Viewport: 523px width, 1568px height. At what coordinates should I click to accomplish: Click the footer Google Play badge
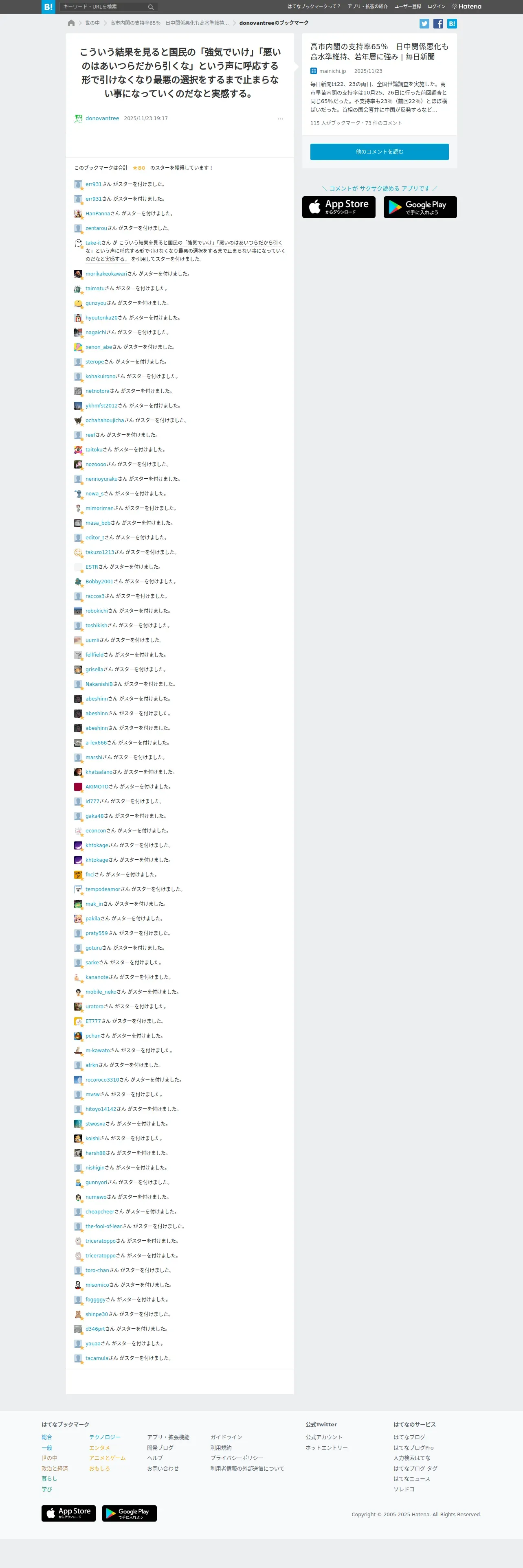tap(129, 1513)
